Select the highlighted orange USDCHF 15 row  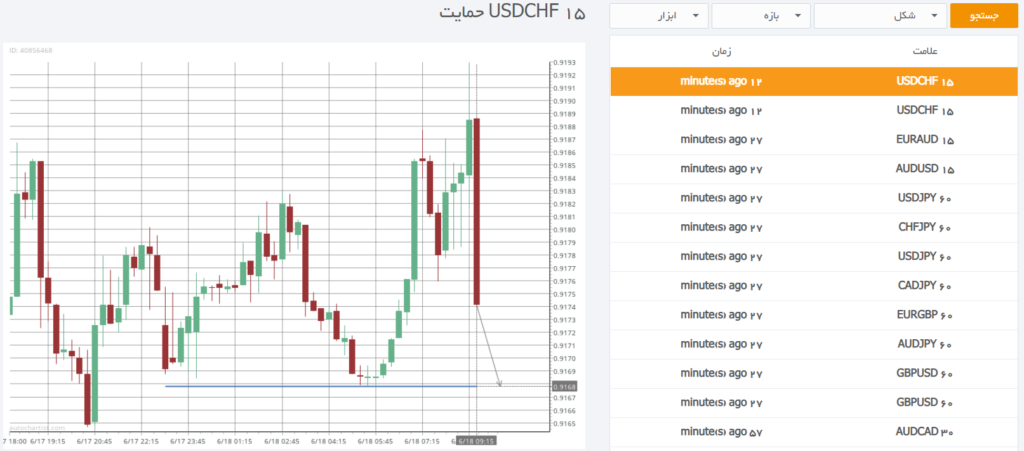pyautogui.click(x=814, y=82)
